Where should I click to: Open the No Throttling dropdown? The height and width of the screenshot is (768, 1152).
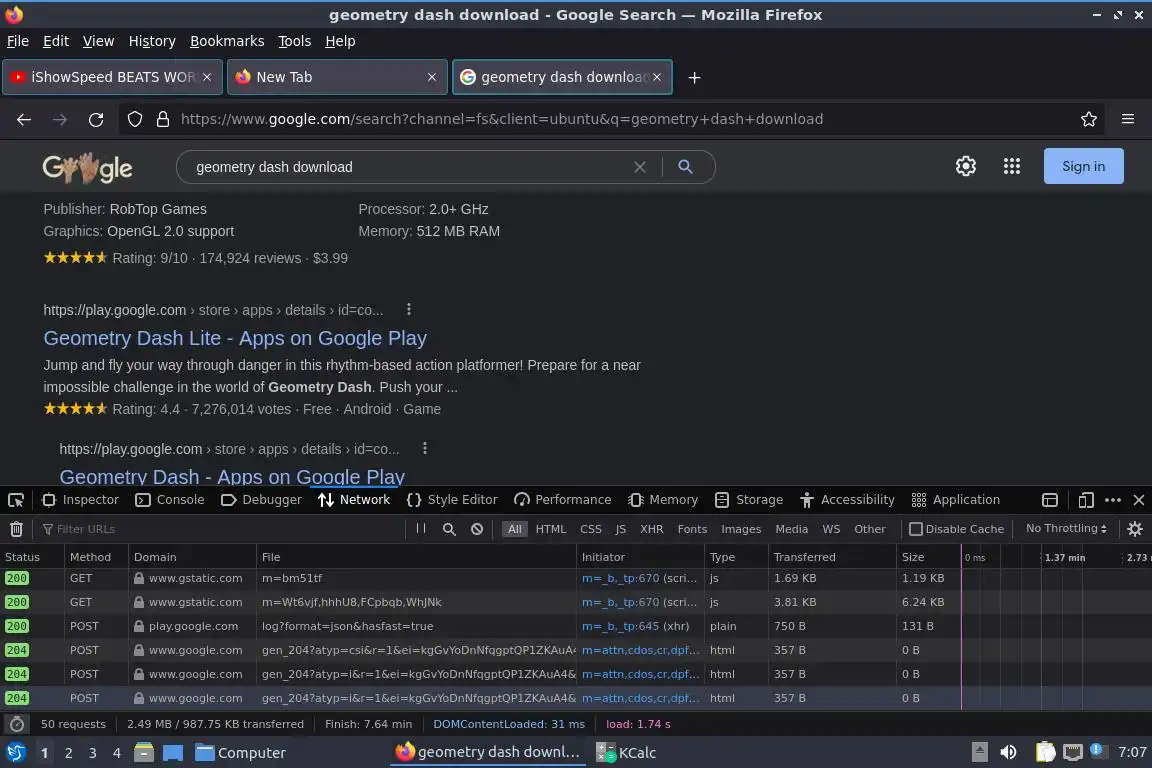click(x=1066, y=528)
